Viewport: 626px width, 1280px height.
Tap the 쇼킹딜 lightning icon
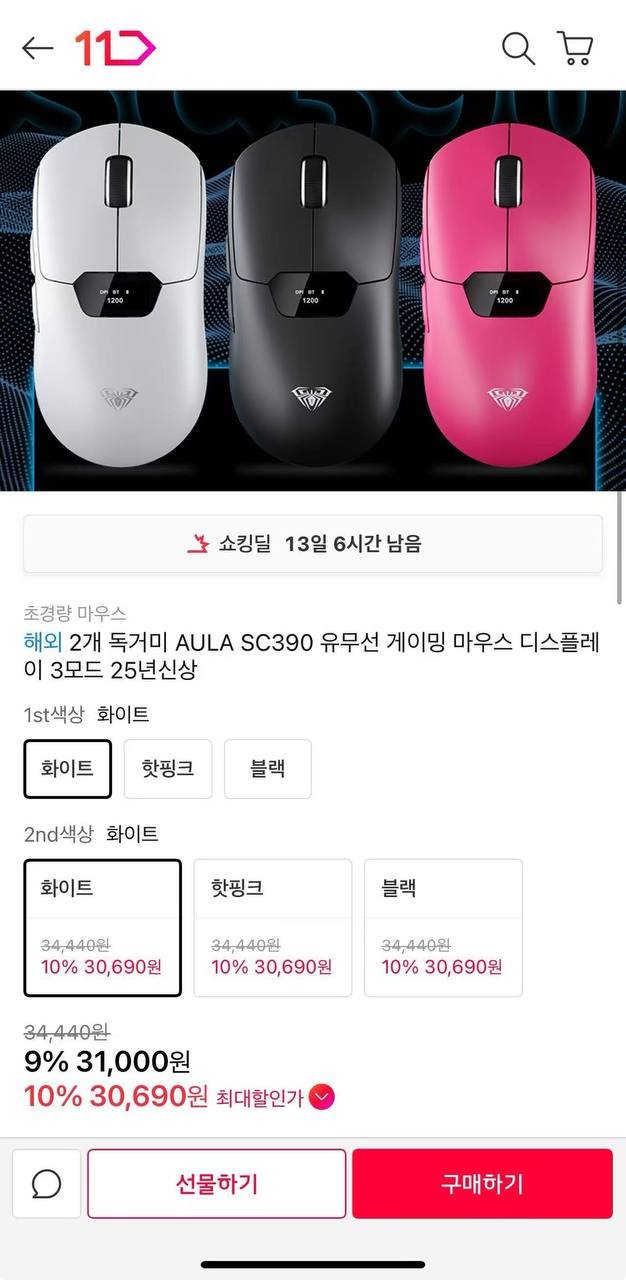point(198,544)
